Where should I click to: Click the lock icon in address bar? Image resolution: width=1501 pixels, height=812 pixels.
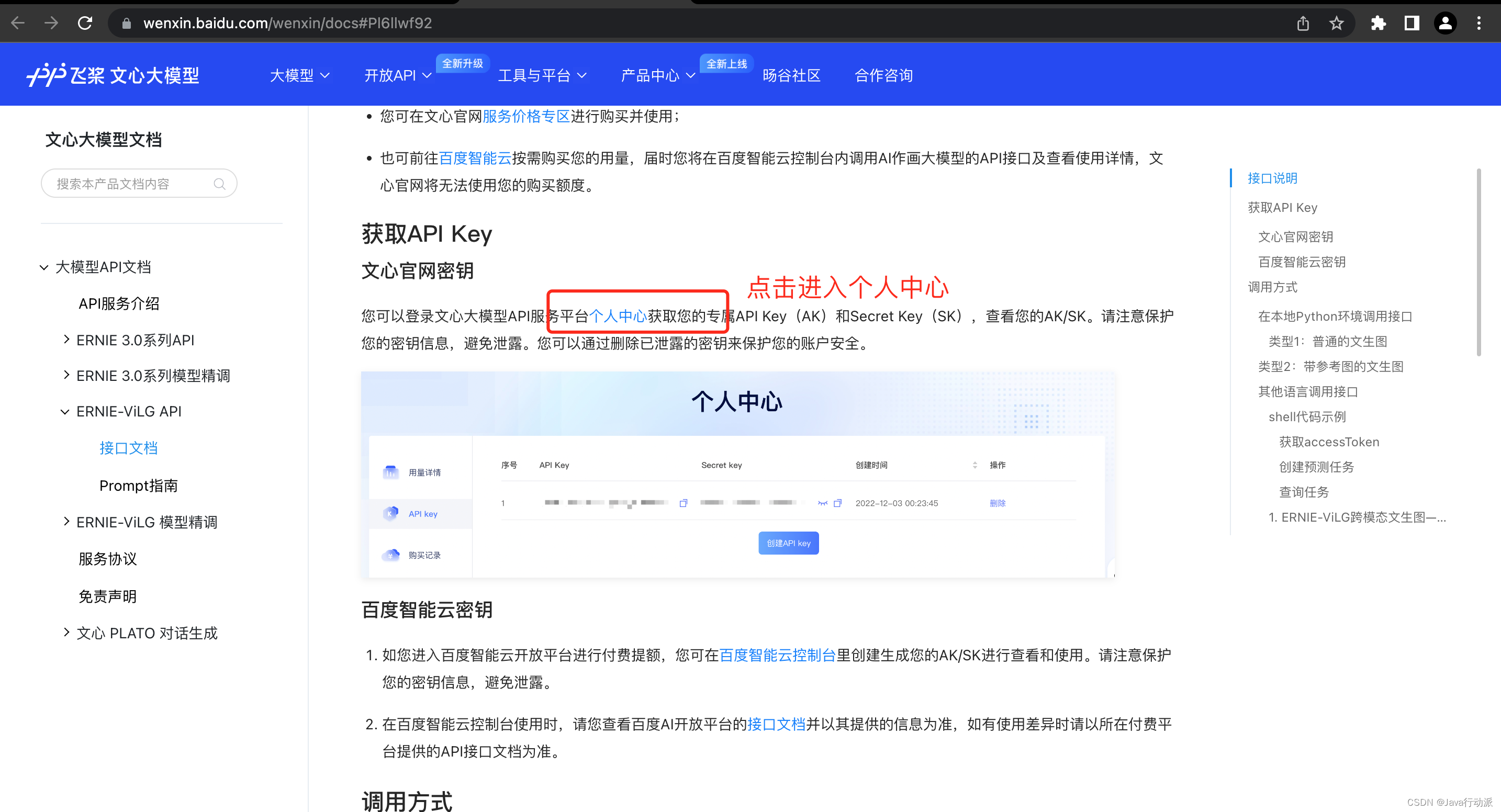[127, 24]
